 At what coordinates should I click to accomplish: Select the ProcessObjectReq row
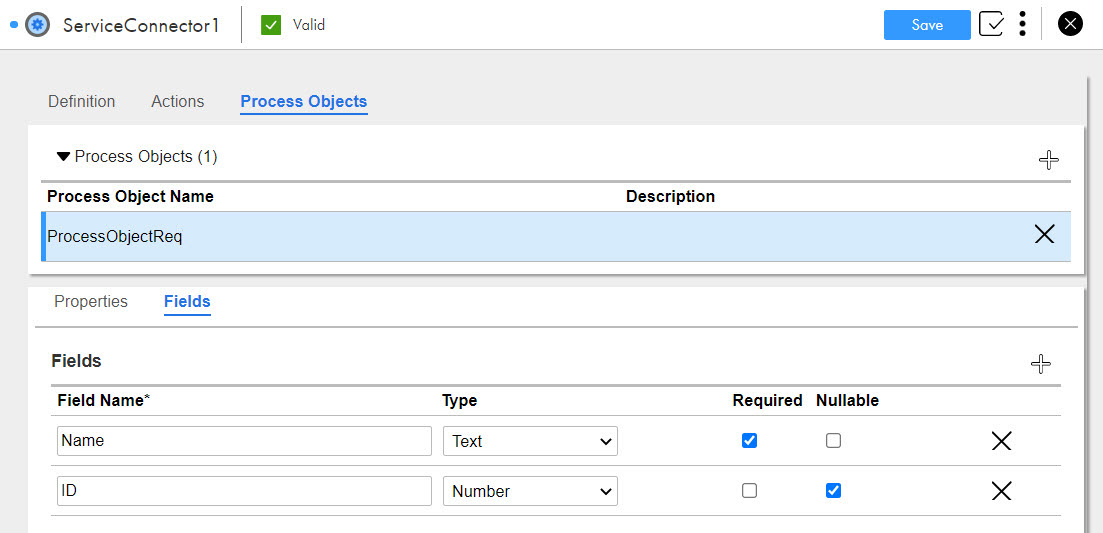[556, 236]
